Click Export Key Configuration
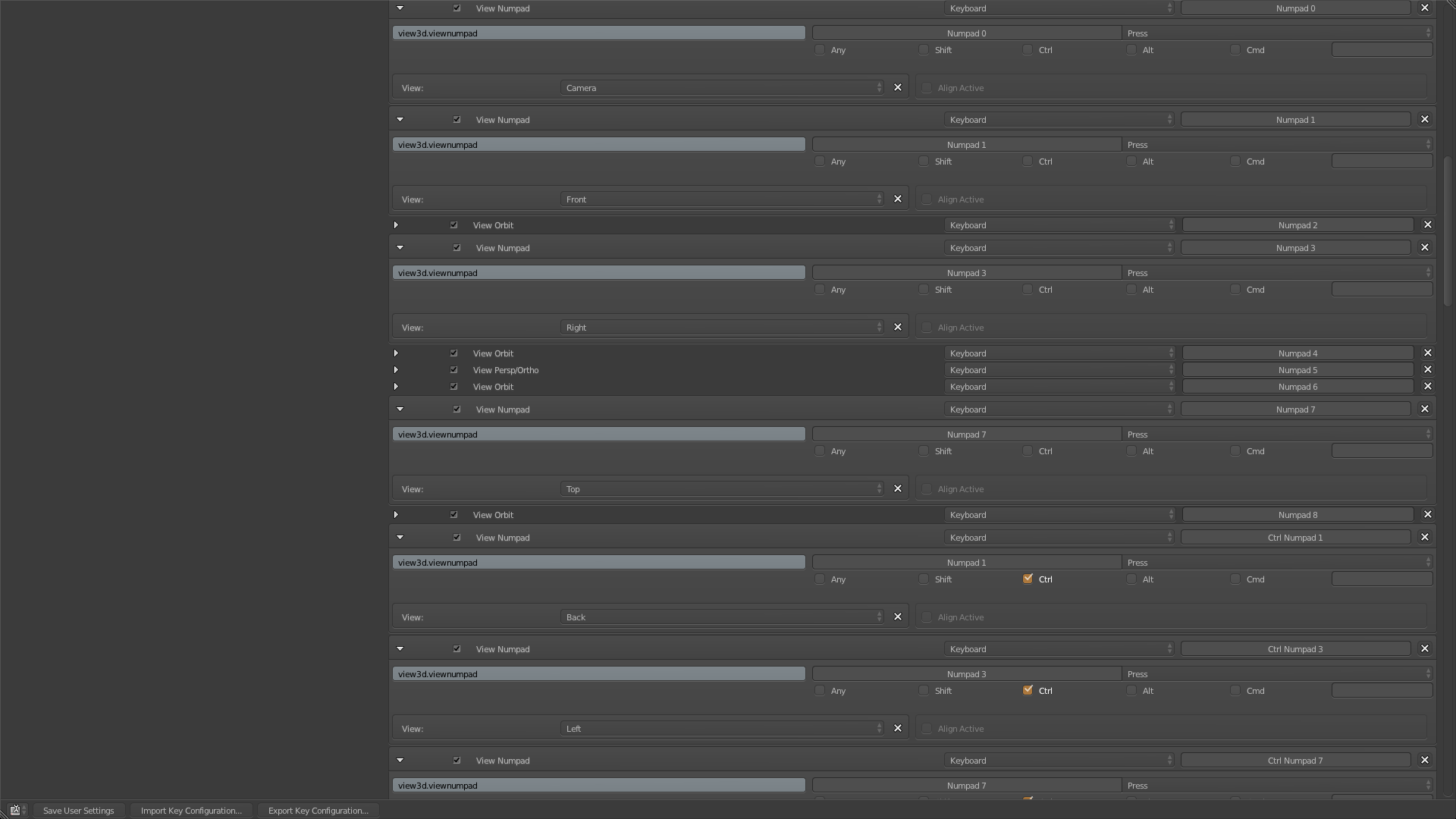Viewport: 1456px width, 819px height. click(x=318, y=810)
